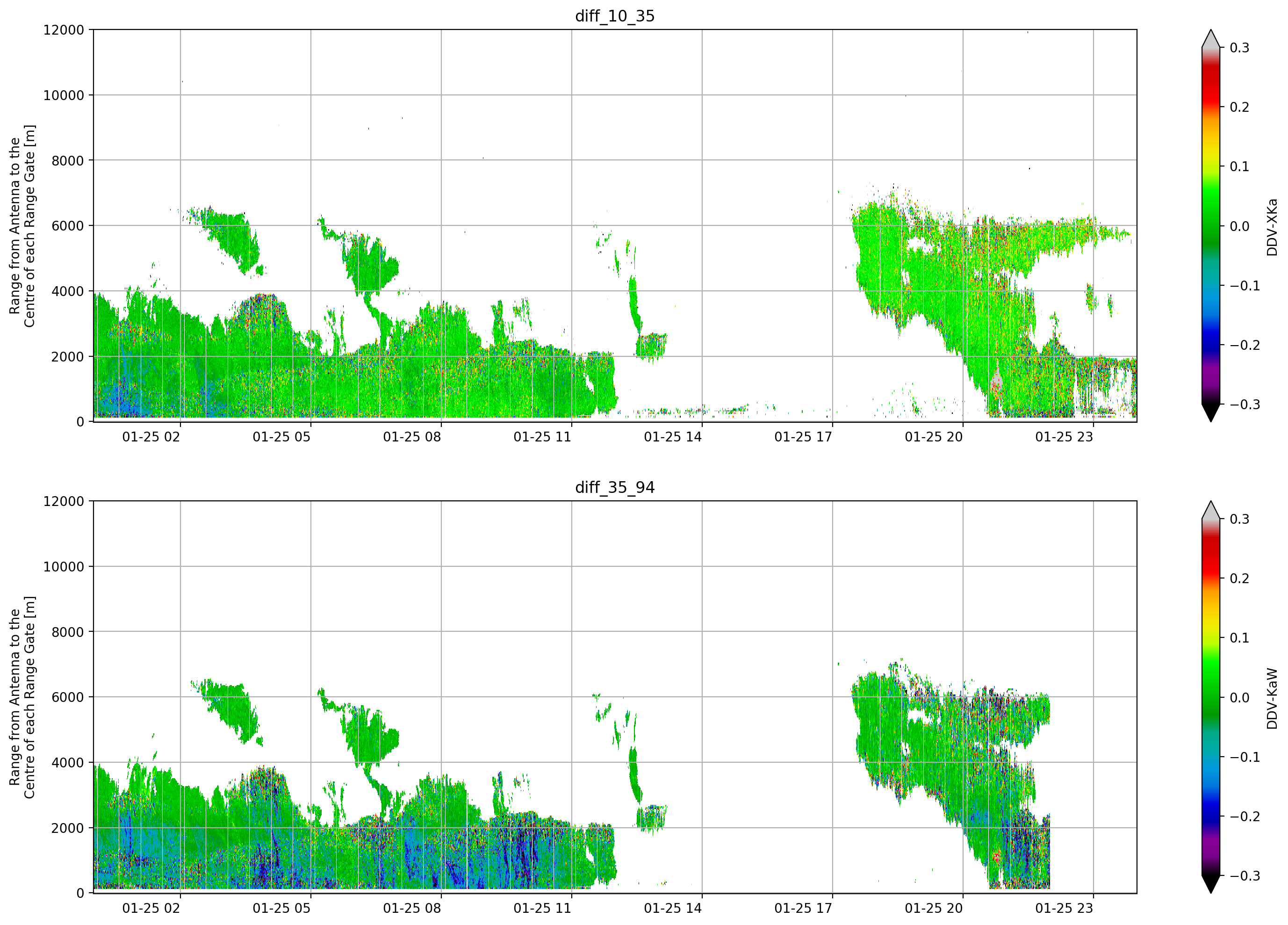Click the diff_10_35 plot title

(x=614, y=16)
